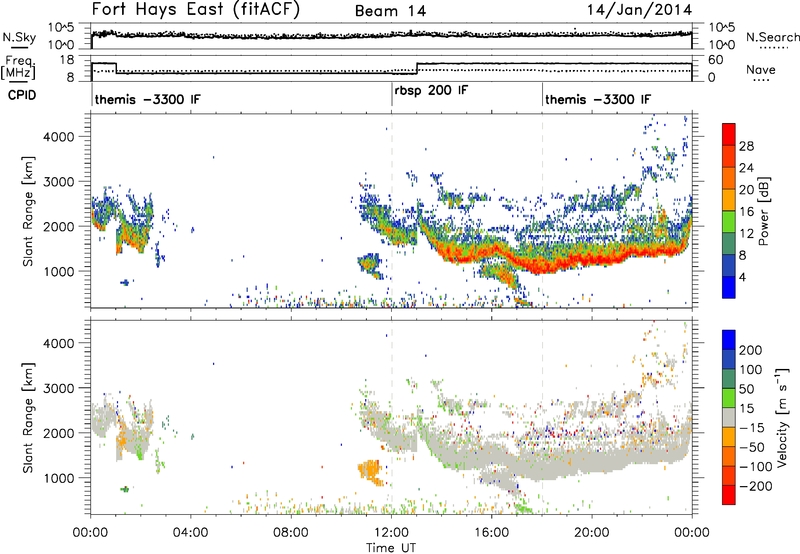Click the "12" label on power color bar
This screenshot has height=554, width=800.
[746, 234]
